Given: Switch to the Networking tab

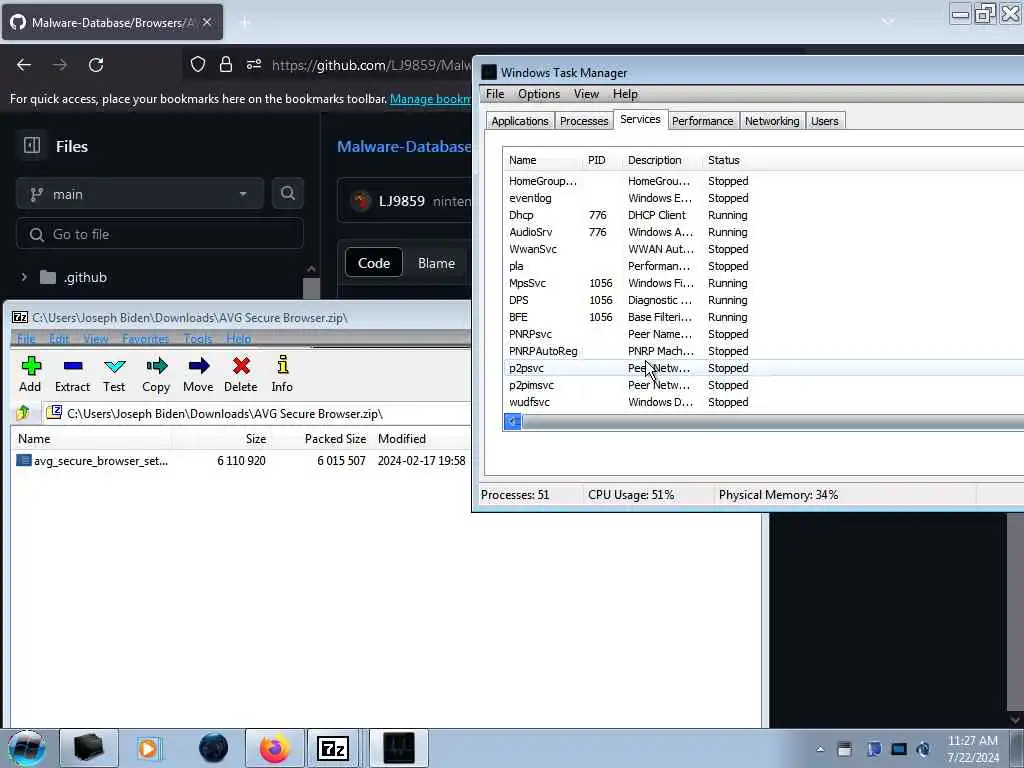Looking at the screenshot, I should [x=772, y=121].
